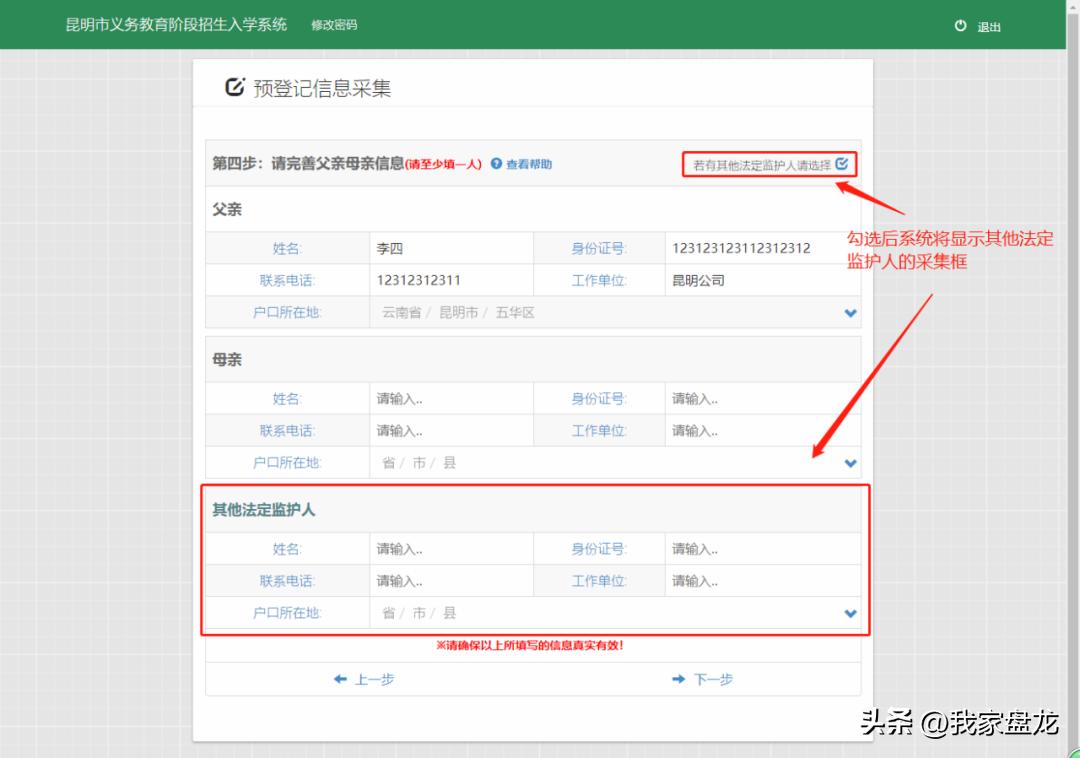1080x758 pixels.
Task: Click 修改密码 in the top bar
Action: 333,25
